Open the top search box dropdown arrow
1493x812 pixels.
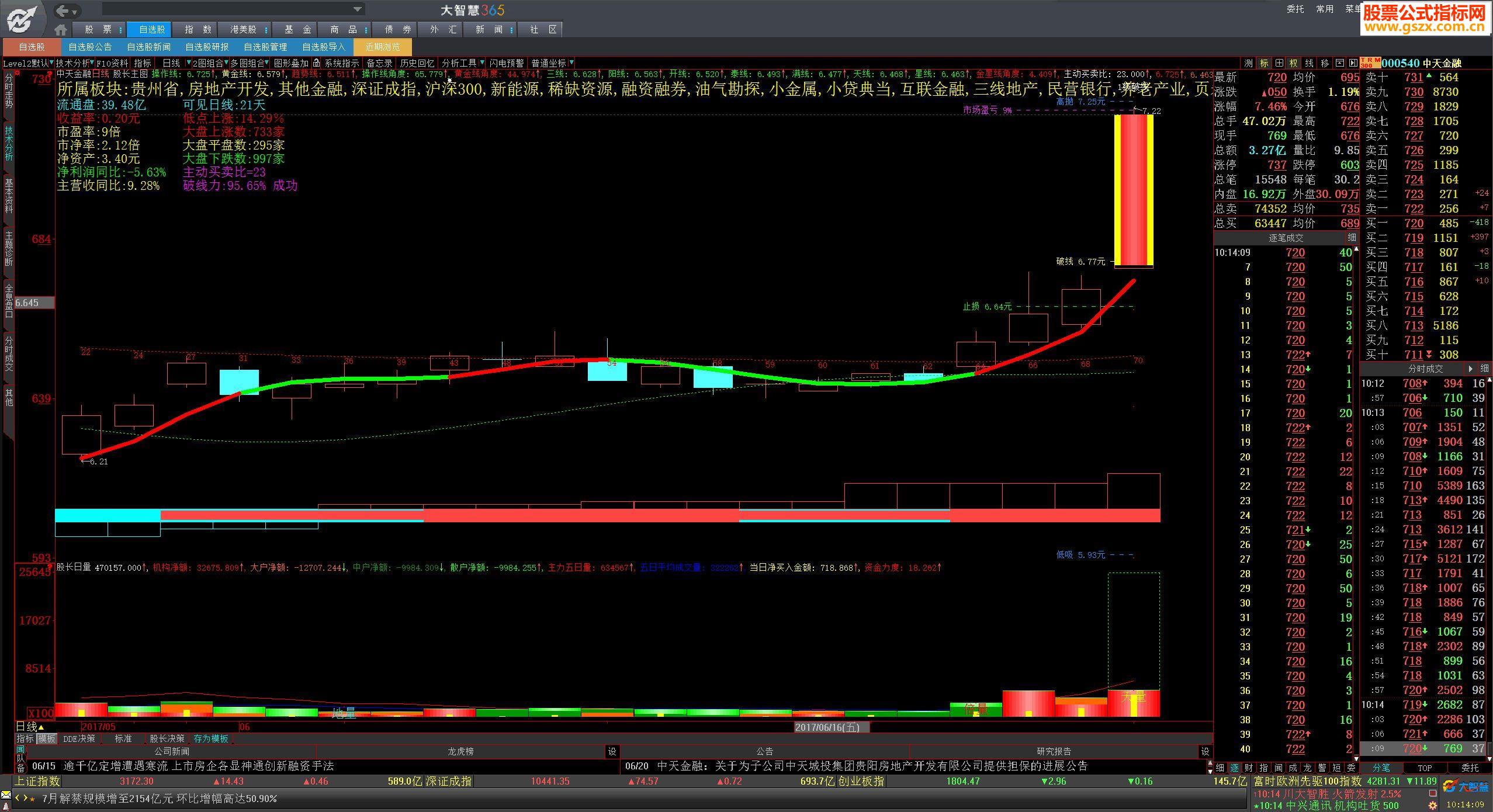(357, 9)
